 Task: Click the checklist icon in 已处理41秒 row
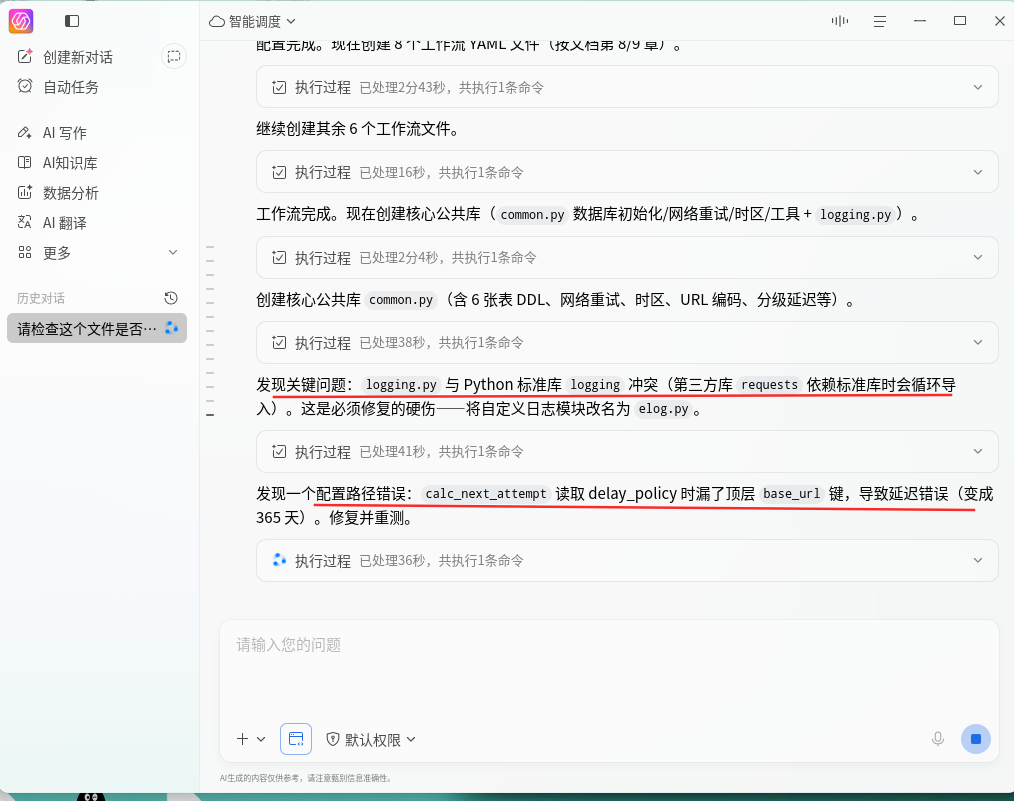[x=279, y=452]
